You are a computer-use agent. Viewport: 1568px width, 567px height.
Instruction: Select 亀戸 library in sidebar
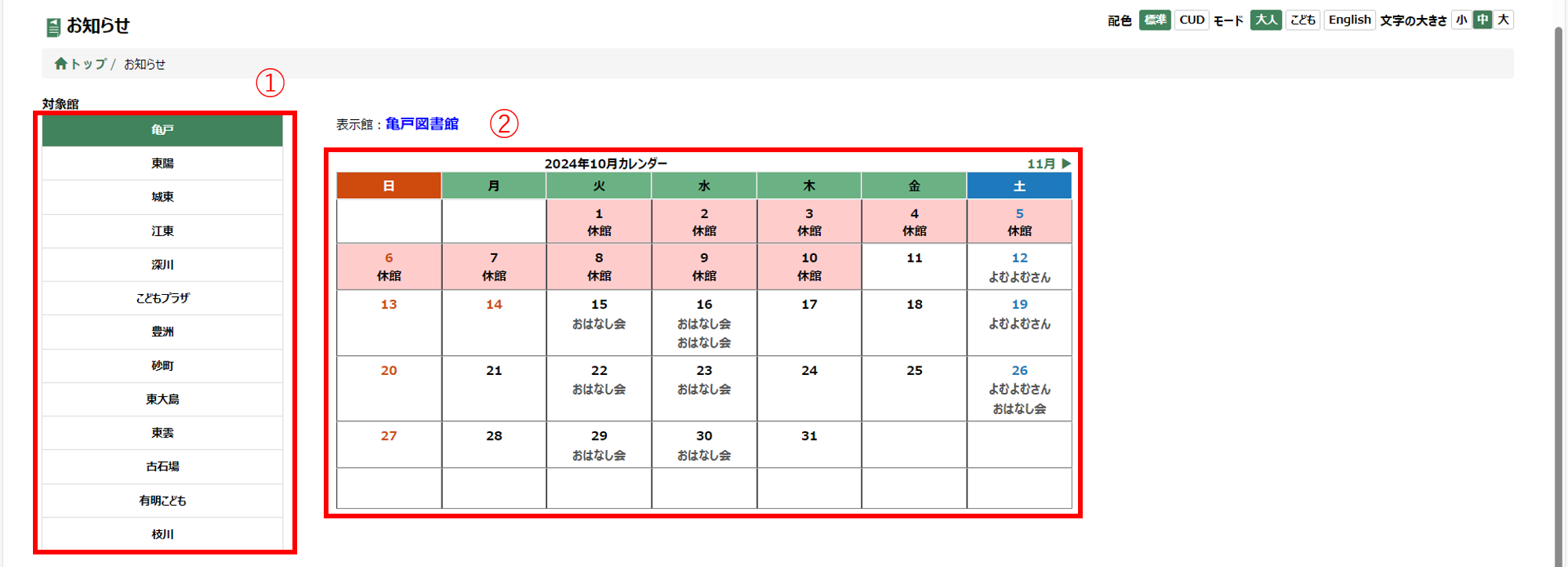pyautogui.click(x=162, y=130)
